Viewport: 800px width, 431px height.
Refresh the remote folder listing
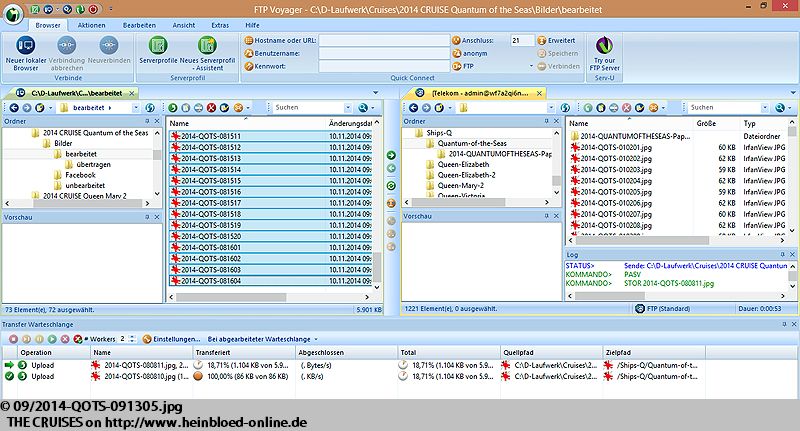(565, 108)
